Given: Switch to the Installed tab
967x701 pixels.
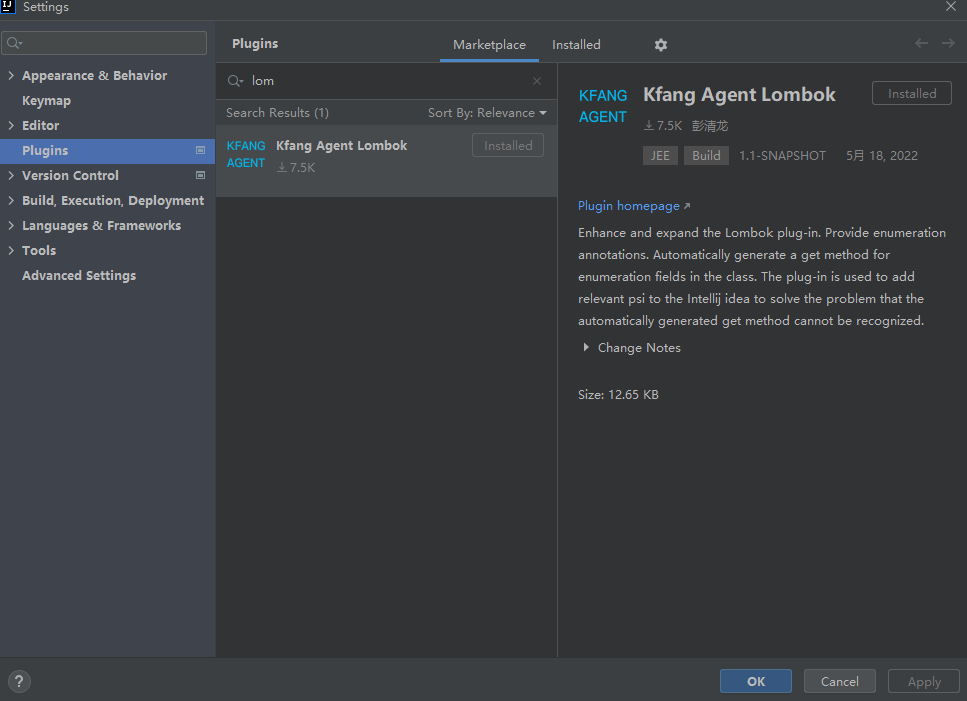Looking at the screenshot, I should click(x=576, y=45).
